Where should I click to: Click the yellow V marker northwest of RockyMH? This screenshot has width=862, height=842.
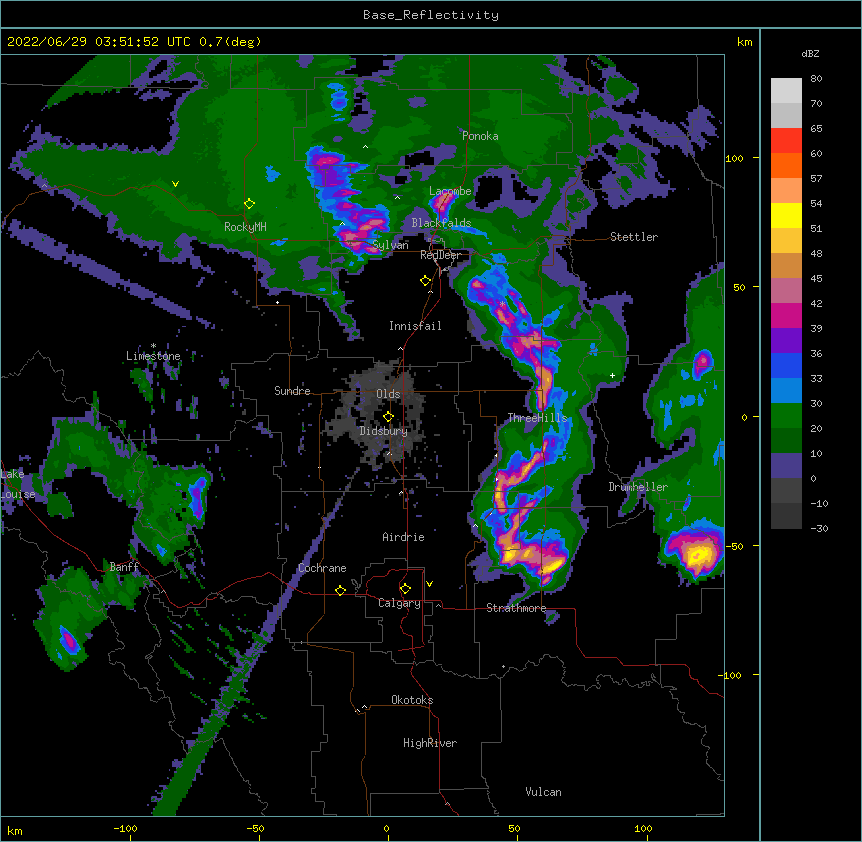point(175,184)
